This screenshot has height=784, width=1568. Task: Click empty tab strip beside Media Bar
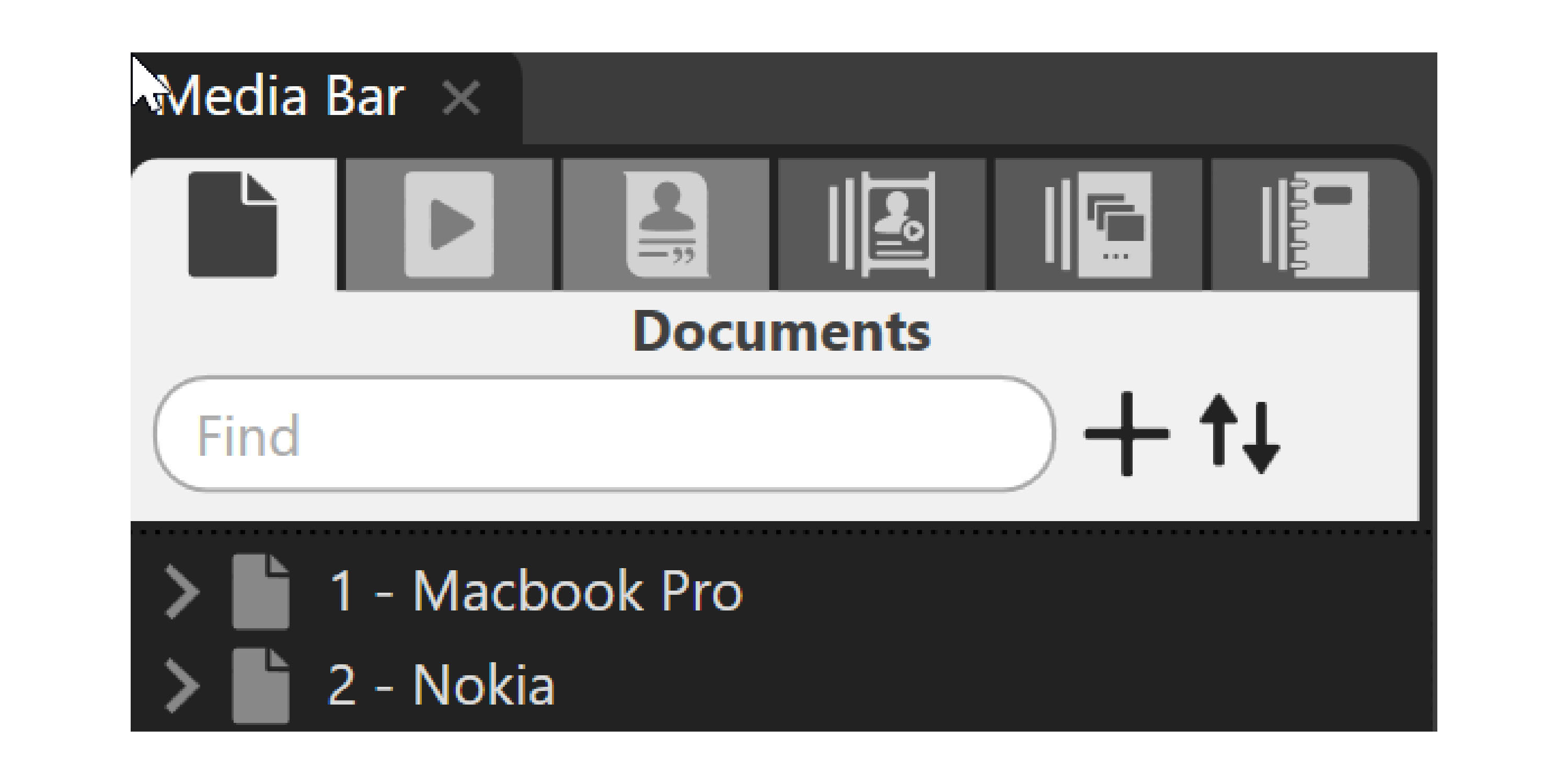point(974,97)
